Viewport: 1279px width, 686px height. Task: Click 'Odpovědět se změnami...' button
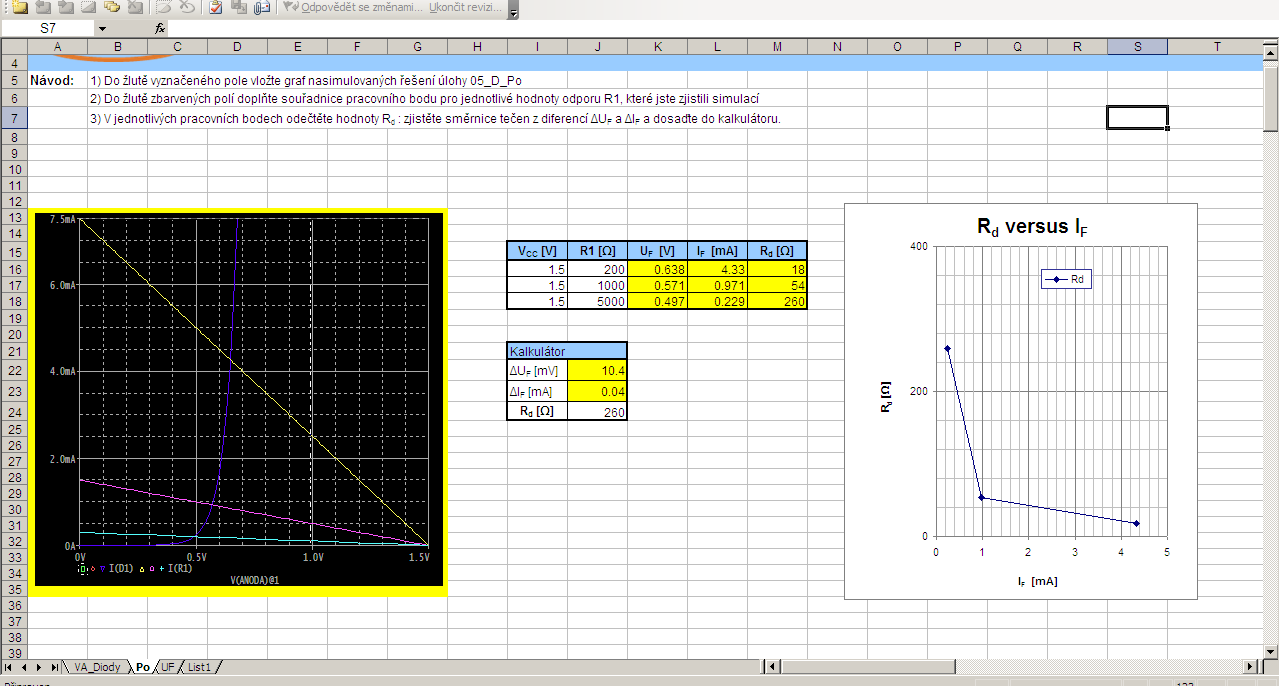[352, 7]
